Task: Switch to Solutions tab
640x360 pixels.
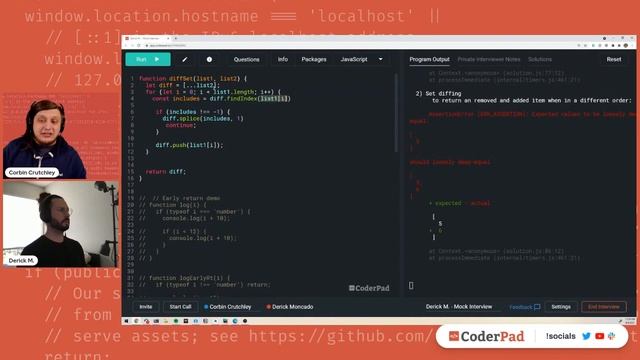Action: [540, 60]
